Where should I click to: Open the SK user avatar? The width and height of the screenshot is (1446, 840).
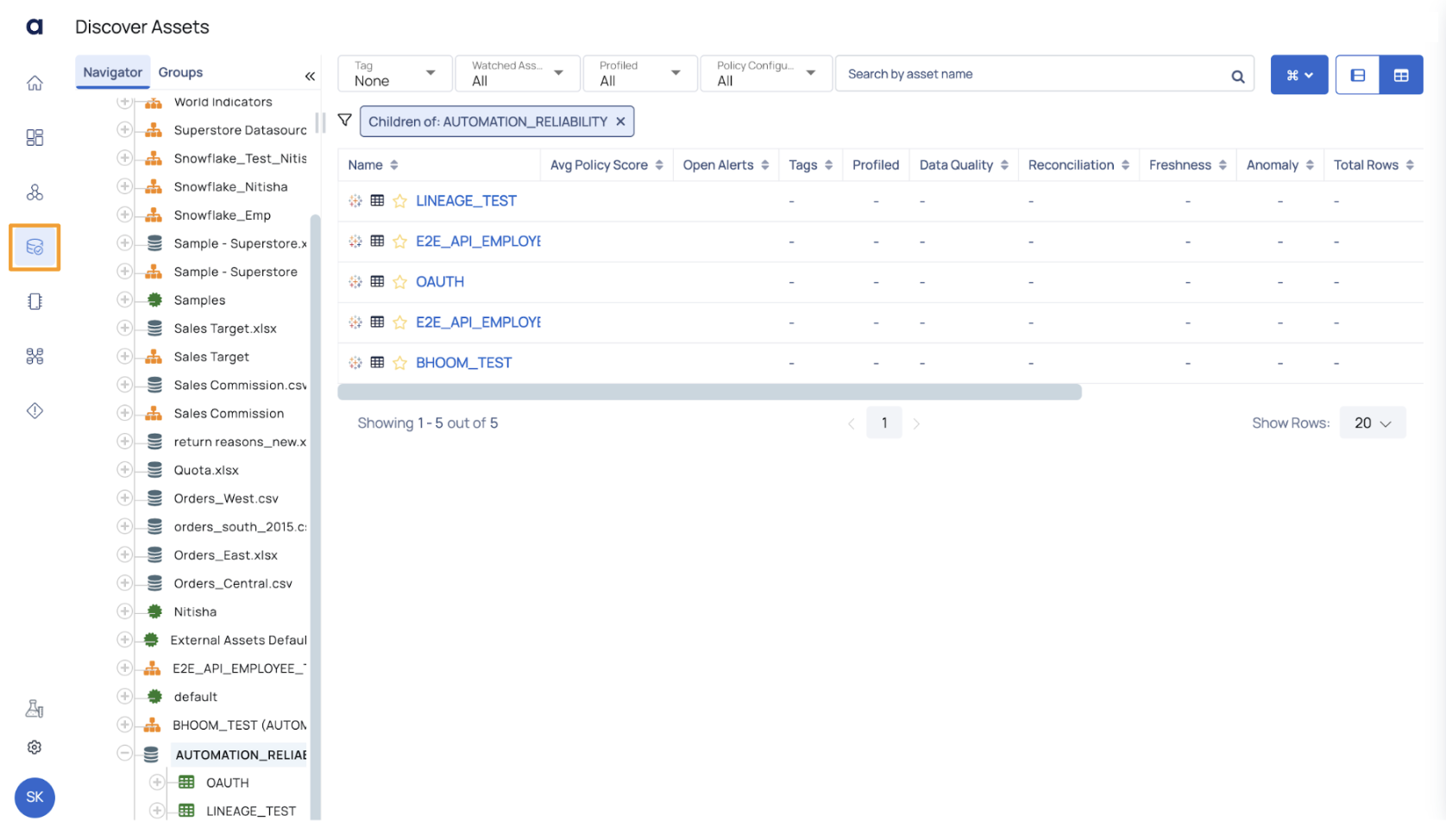click(35, 797)
